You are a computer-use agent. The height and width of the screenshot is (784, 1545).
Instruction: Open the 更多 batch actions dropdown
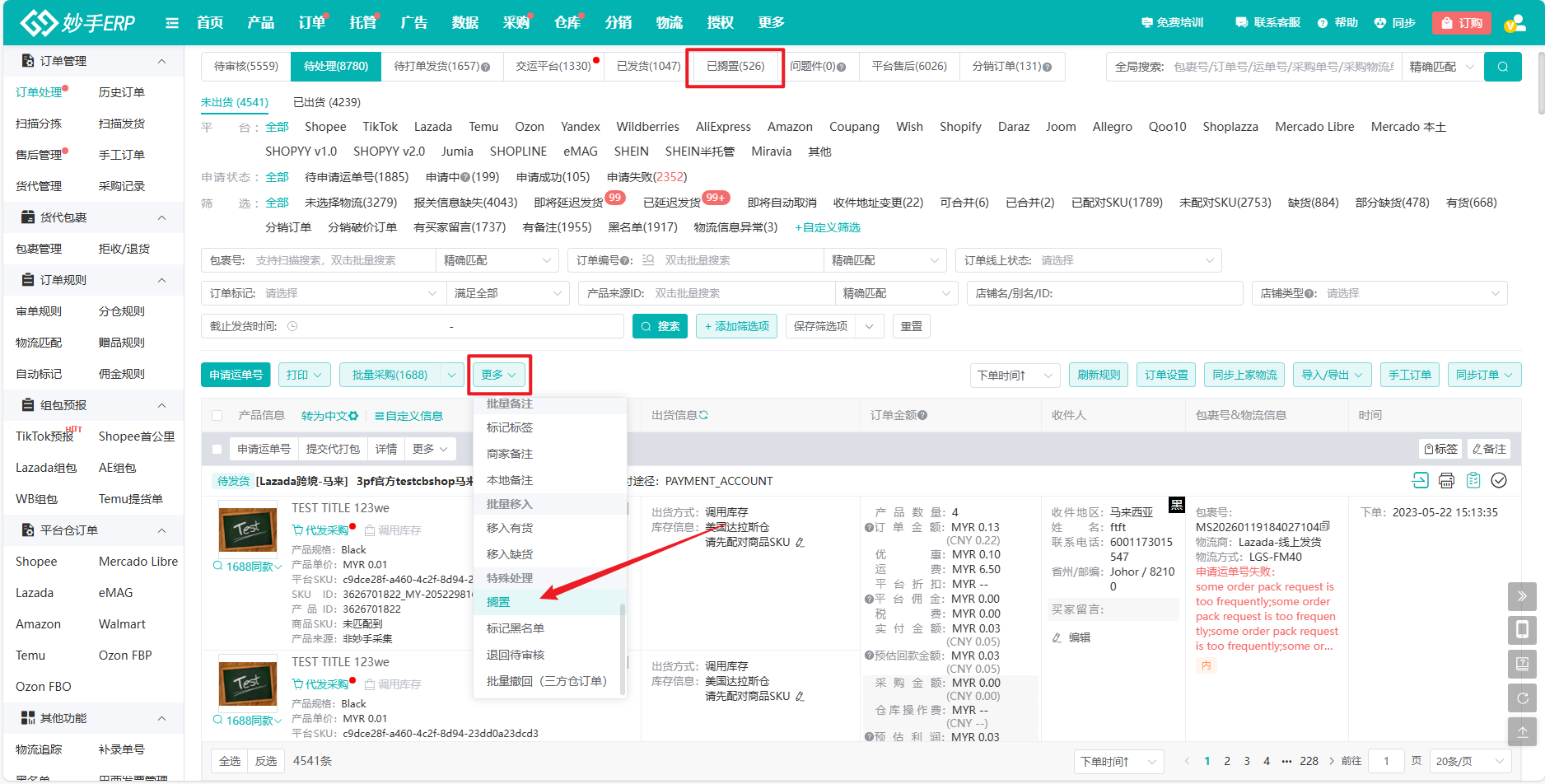(x=499, y=375)
